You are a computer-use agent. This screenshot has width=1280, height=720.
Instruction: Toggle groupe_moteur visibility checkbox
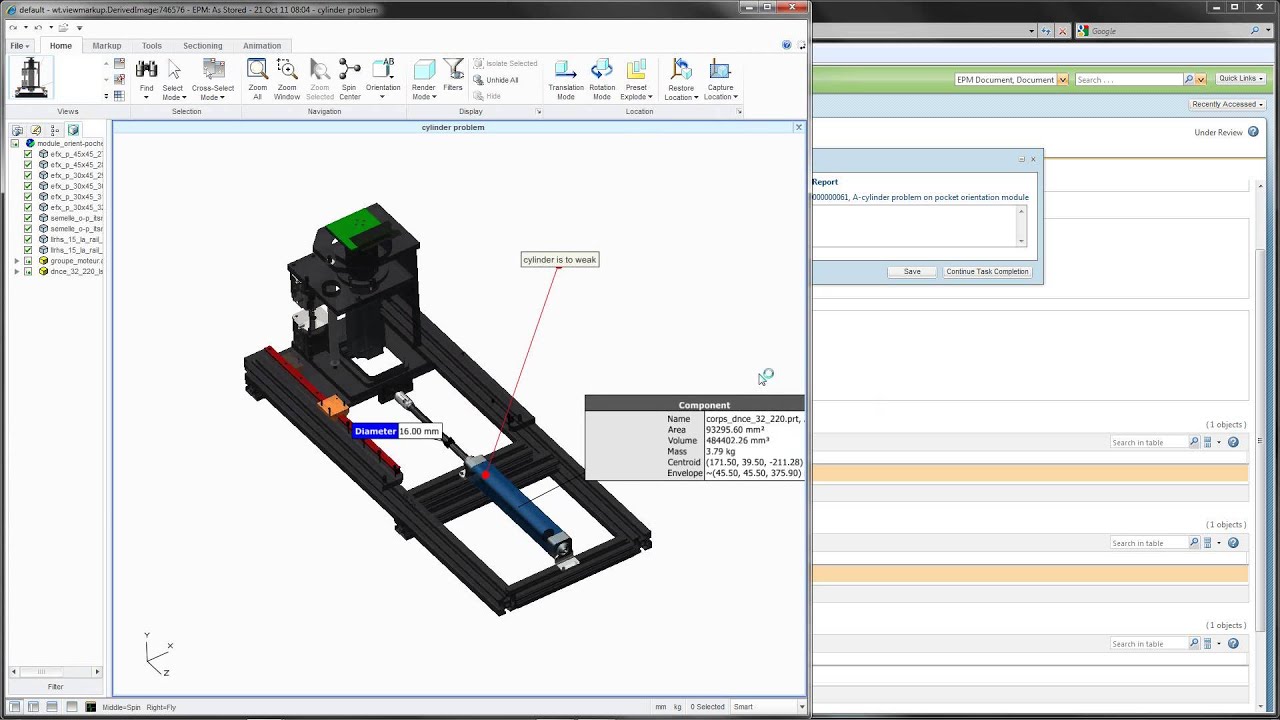click(28, 261)
